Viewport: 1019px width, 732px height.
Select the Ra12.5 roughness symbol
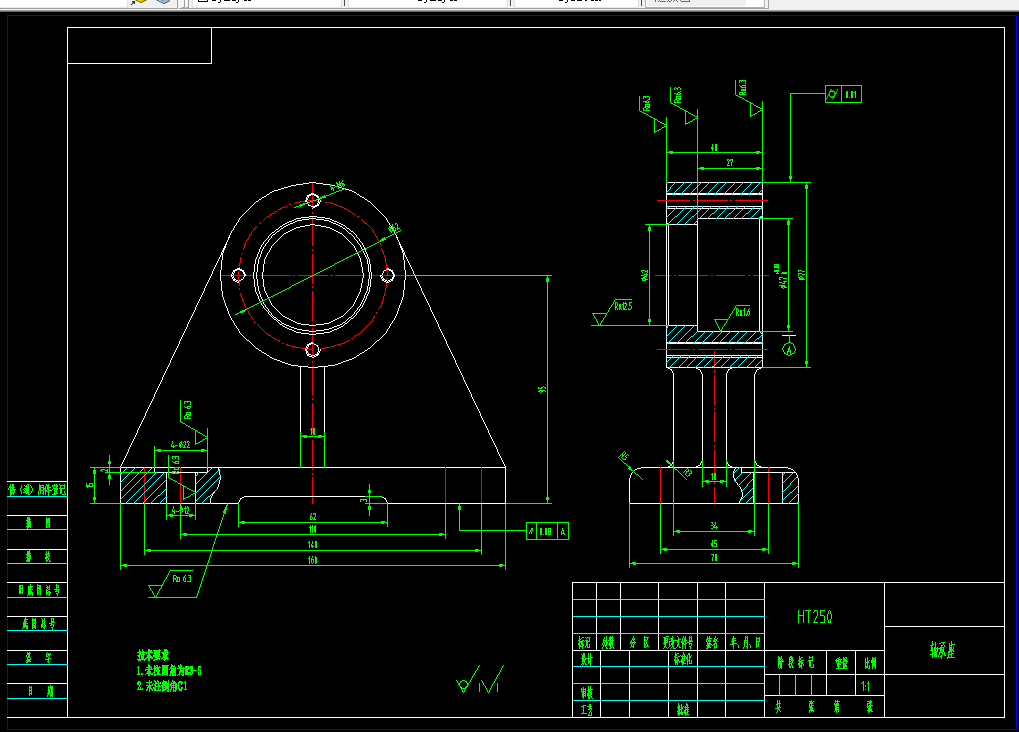pyautogui.click(x=613, y=312)
